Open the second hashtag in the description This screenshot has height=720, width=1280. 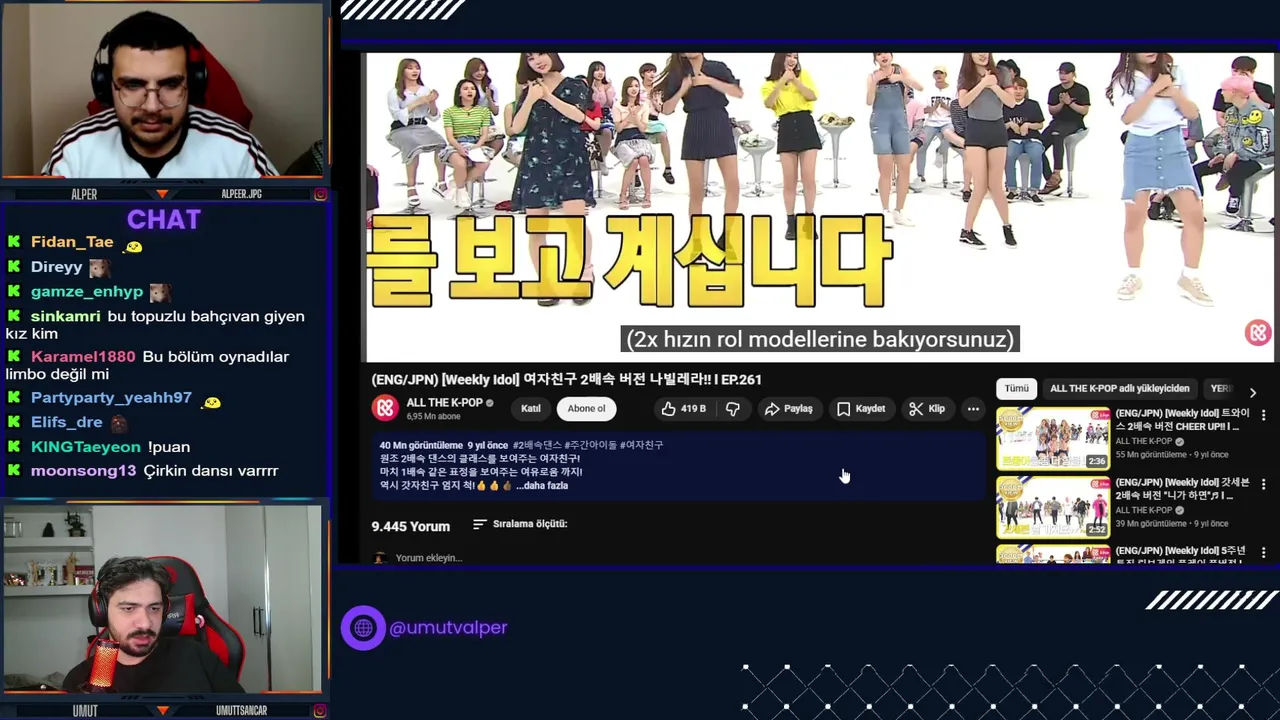click(x=590, y=445)
